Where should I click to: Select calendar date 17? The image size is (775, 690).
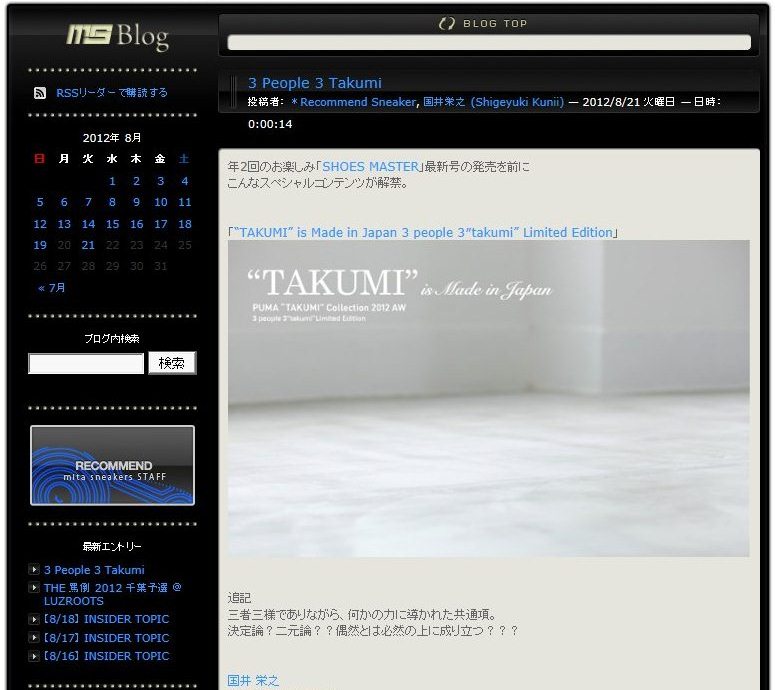pos(161,224)
